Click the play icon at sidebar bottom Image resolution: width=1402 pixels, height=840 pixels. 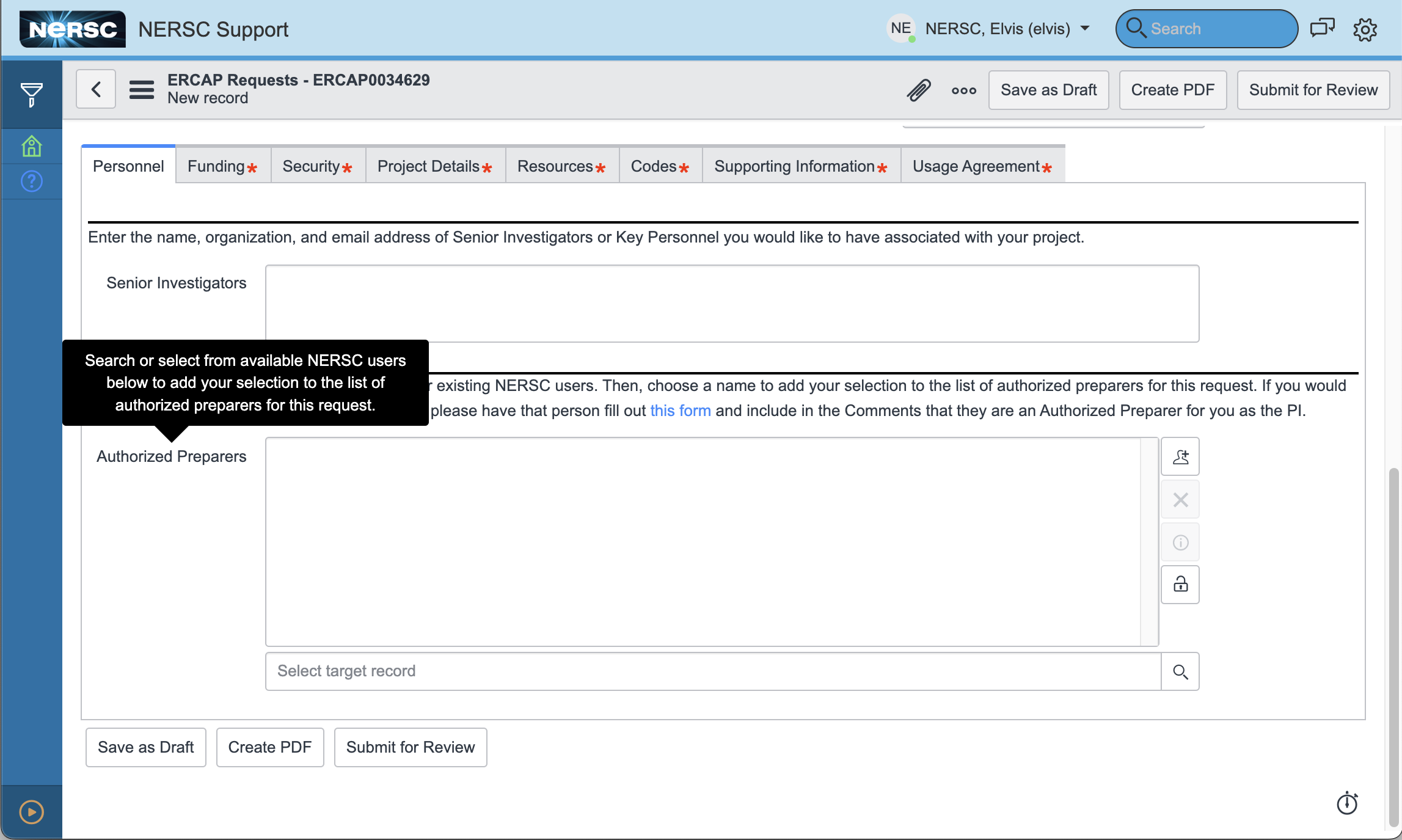pyautogui.click(x=31, y=812)
